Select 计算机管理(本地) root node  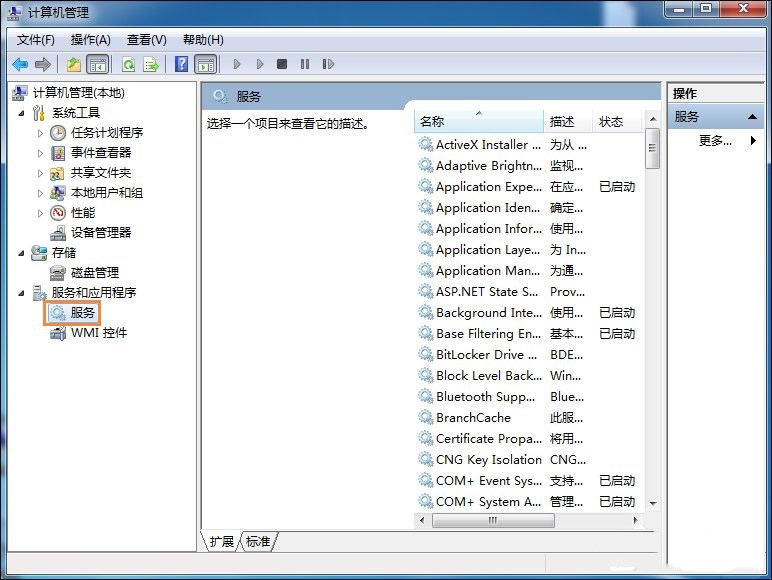tap(78, 93)
